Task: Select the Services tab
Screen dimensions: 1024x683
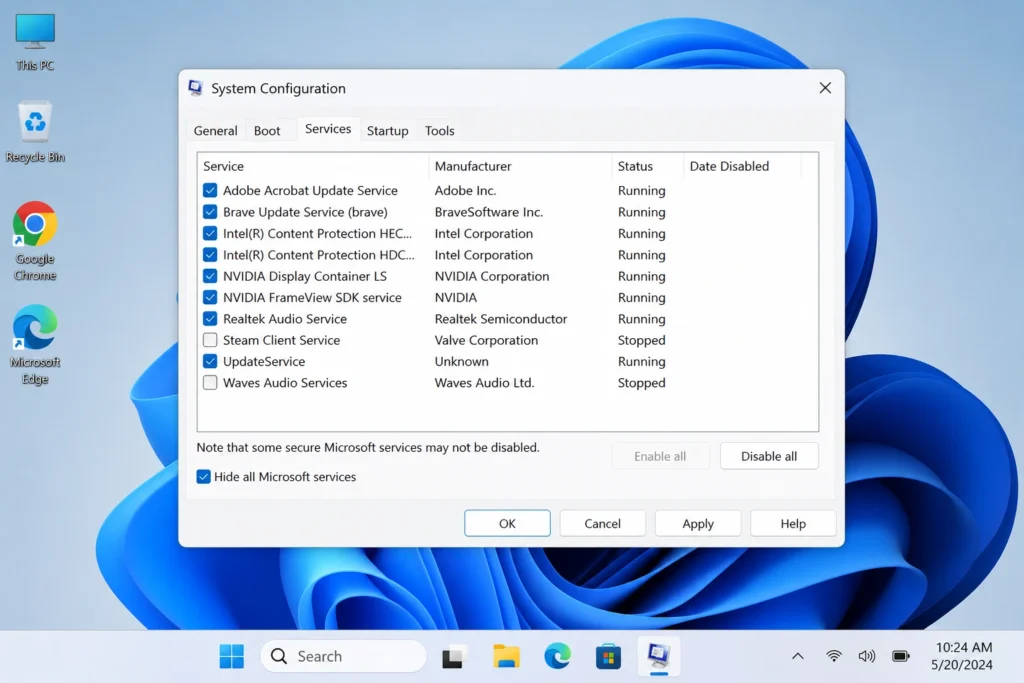Action: coord(328,129)
